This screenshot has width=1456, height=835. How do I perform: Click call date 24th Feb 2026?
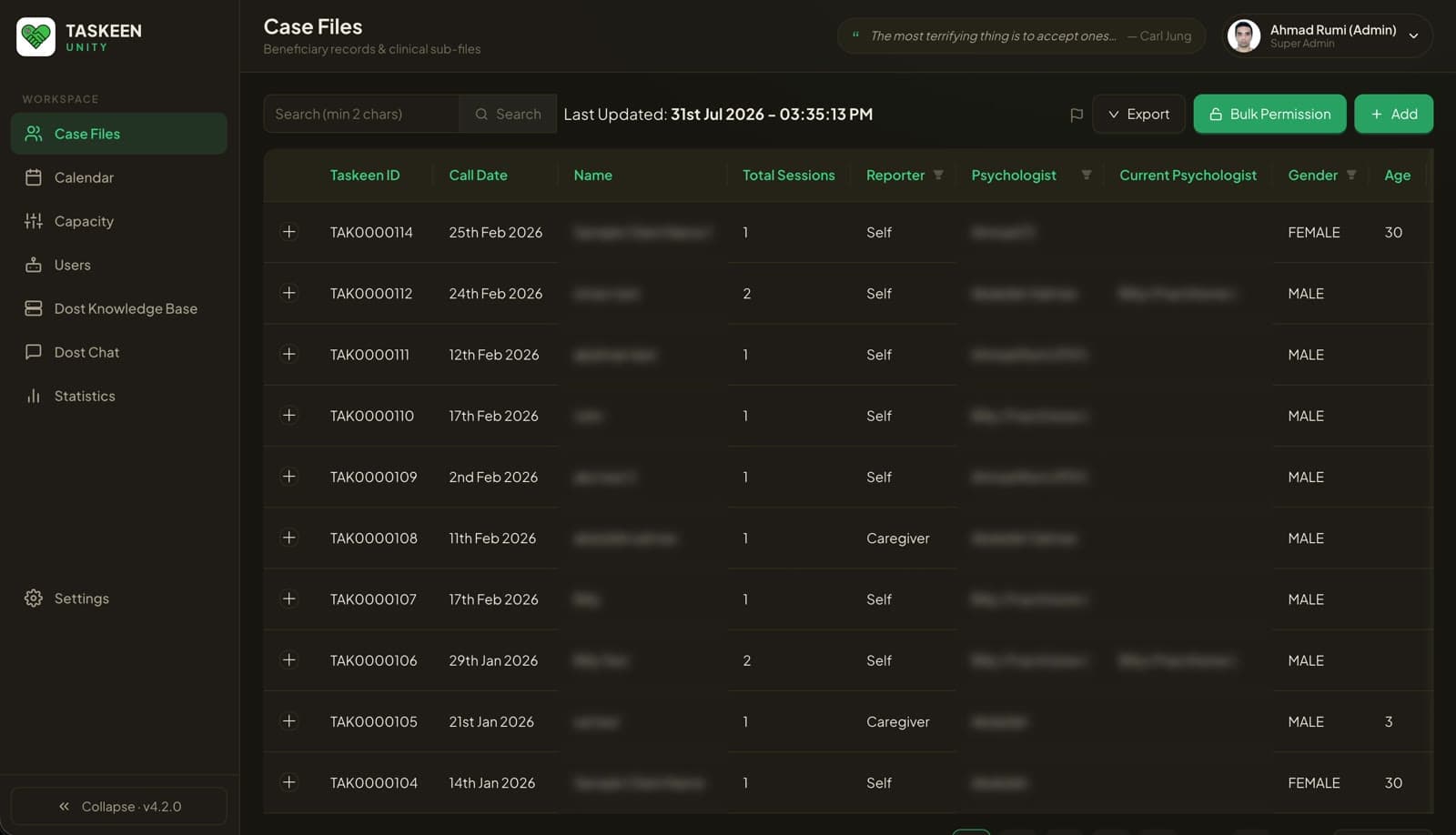[x=495, y=293]
